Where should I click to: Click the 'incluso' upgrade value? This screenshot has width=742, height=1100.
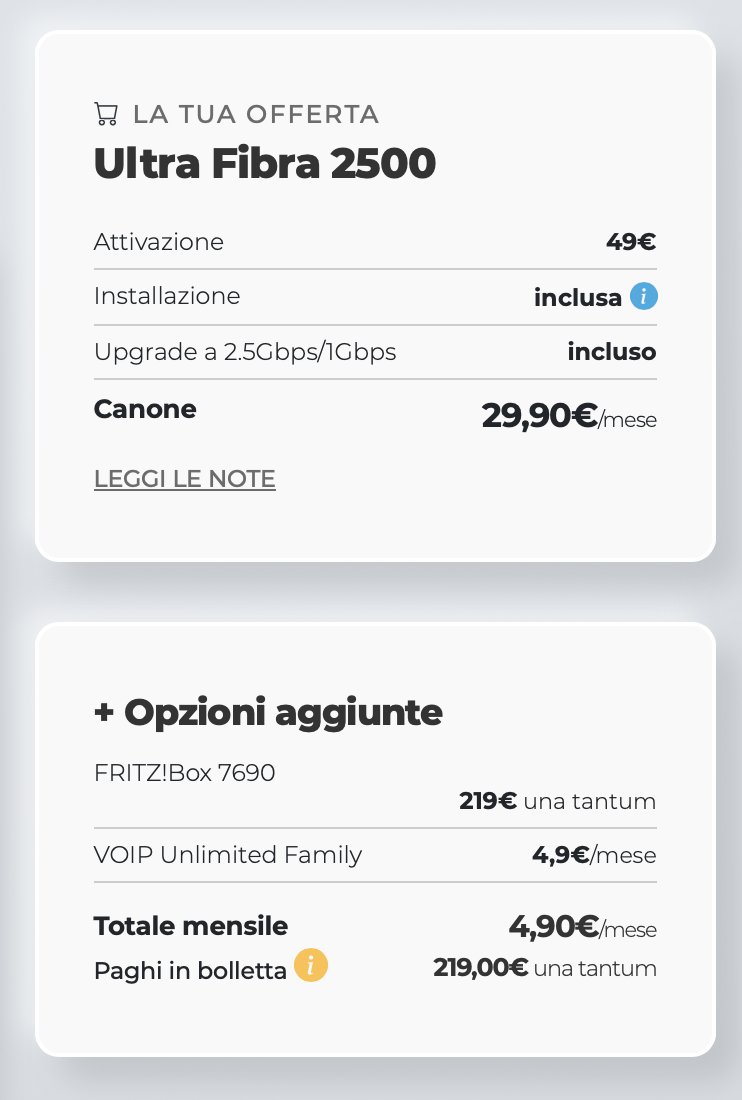coord(612,351)
